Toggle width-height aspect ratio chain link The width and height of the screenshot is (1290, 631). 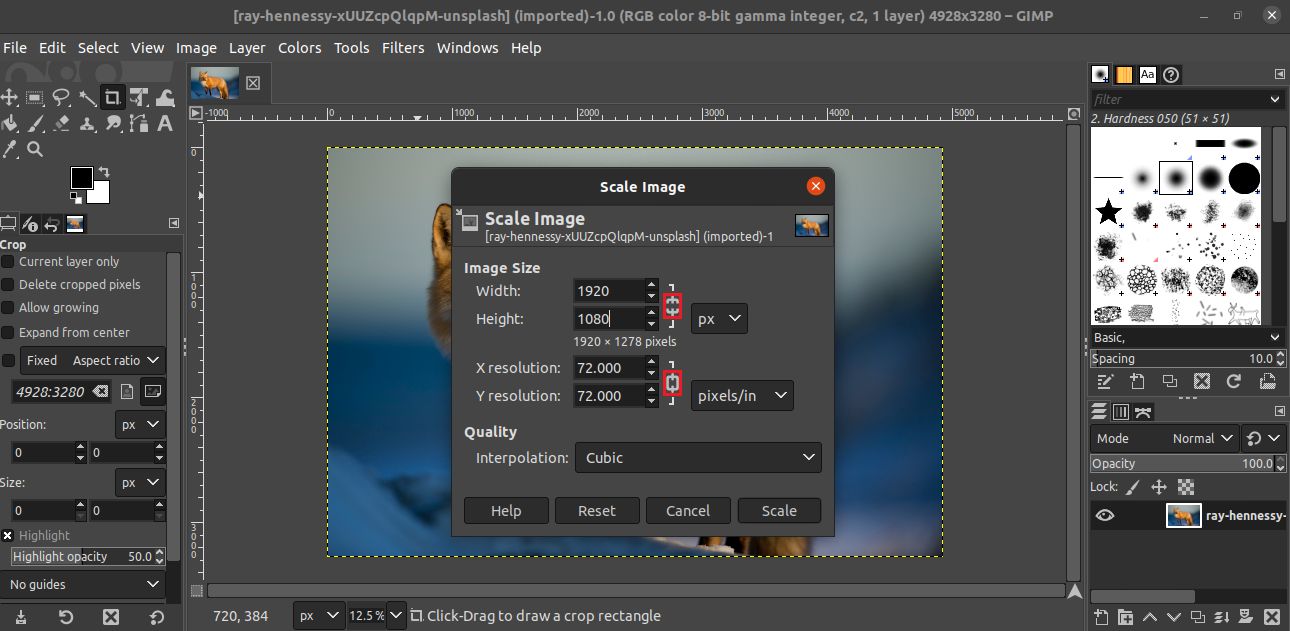672,305
